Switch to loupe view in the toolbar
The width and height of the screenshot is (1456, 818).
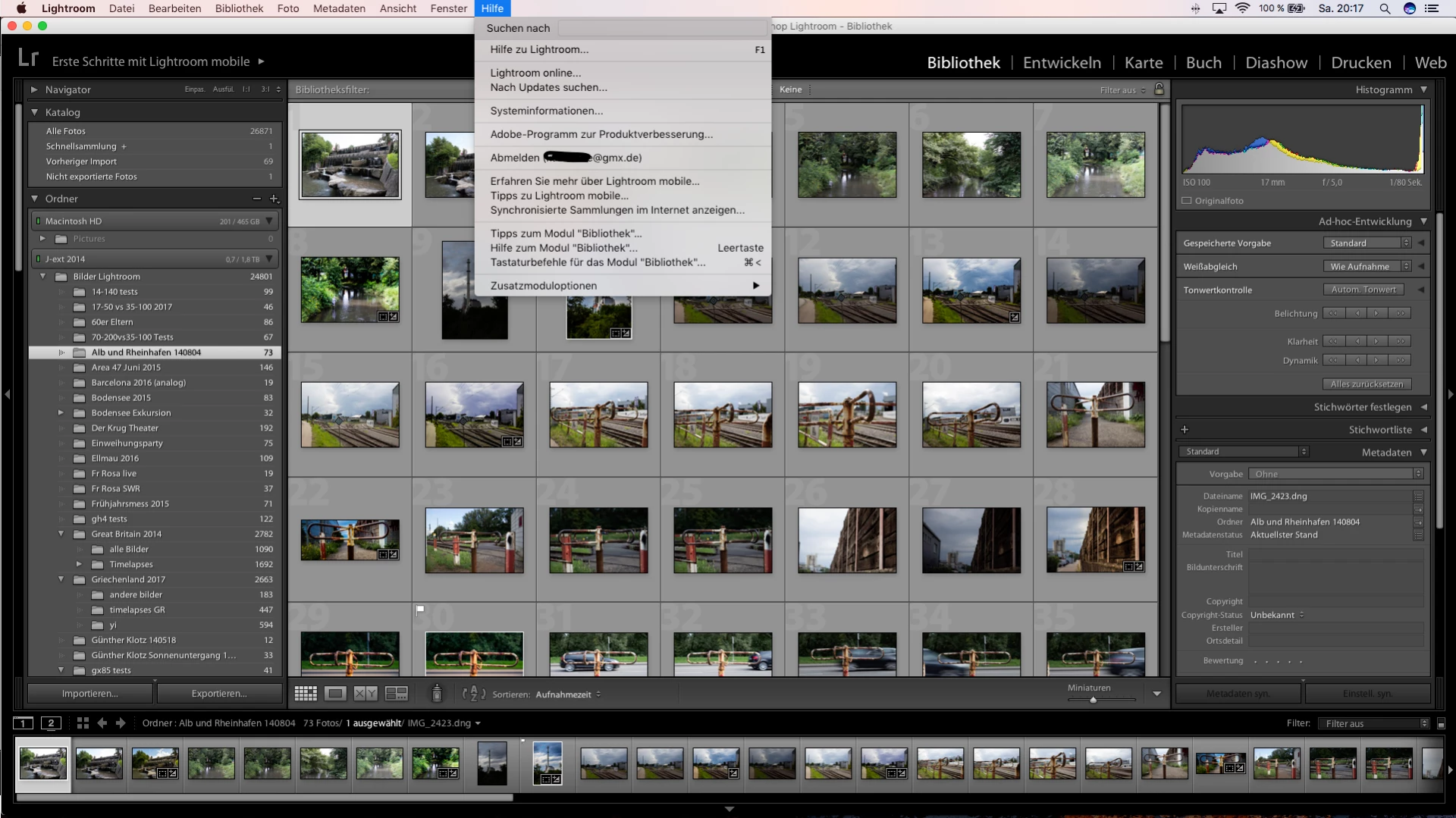pos(335,694)
